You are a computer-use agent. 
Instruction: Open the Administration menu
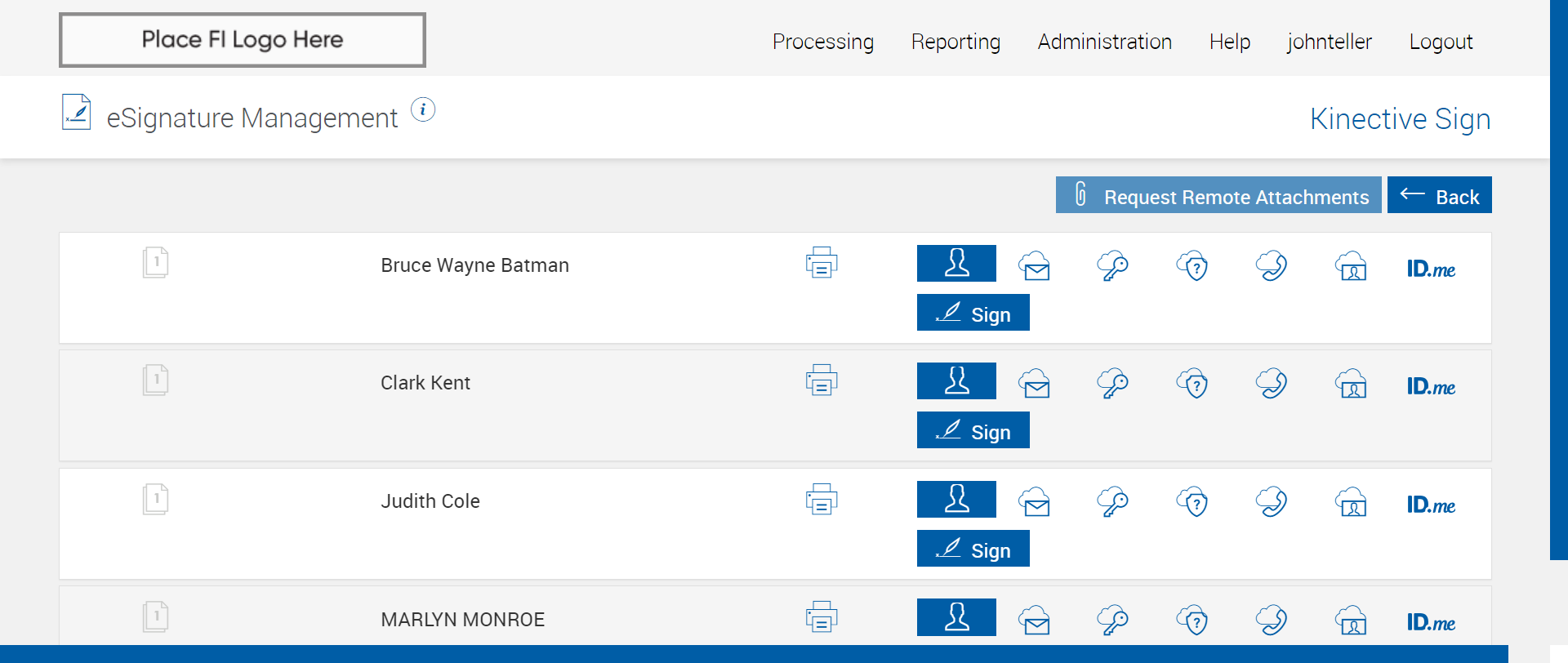(1104, 42)
